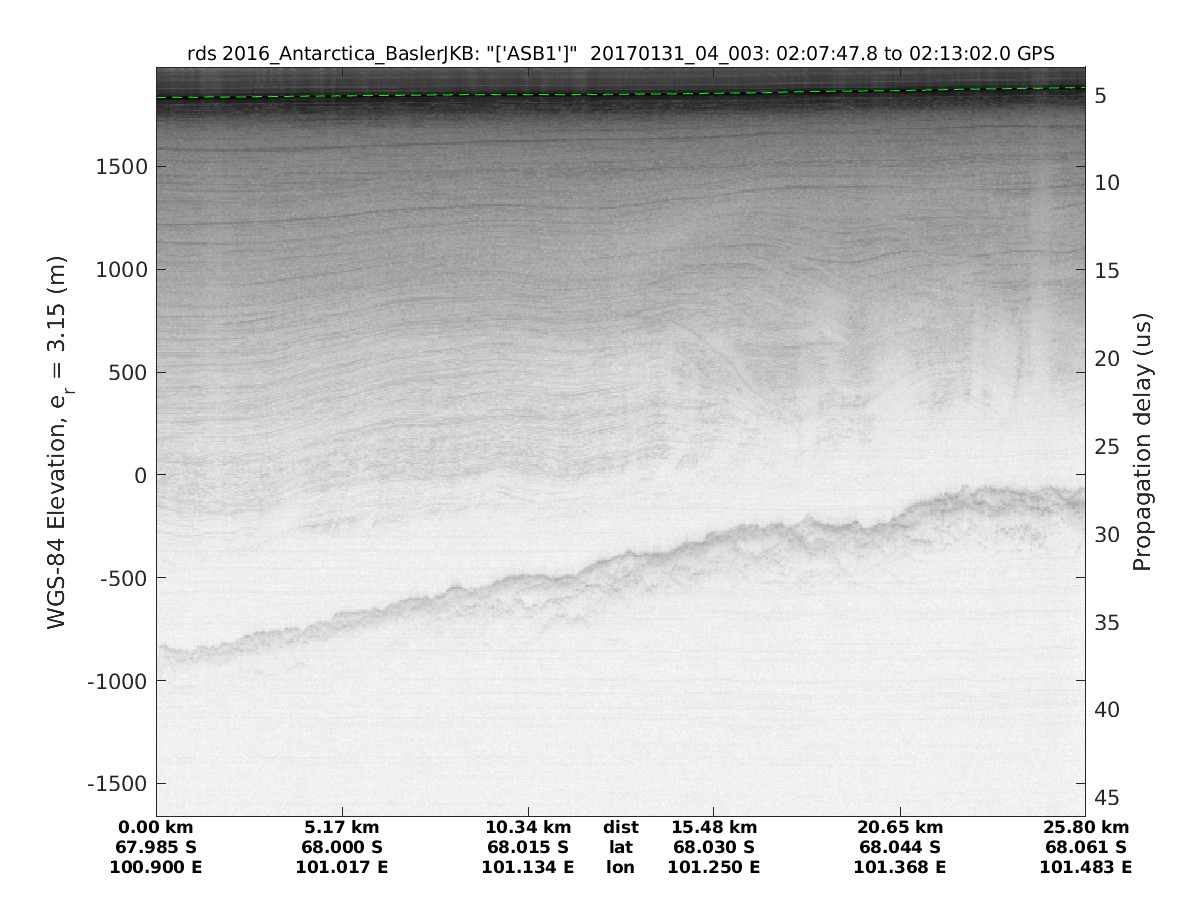Click the 'lon' legend label
This screenshot has height=900, width=1200.
[x=620, y=867]
